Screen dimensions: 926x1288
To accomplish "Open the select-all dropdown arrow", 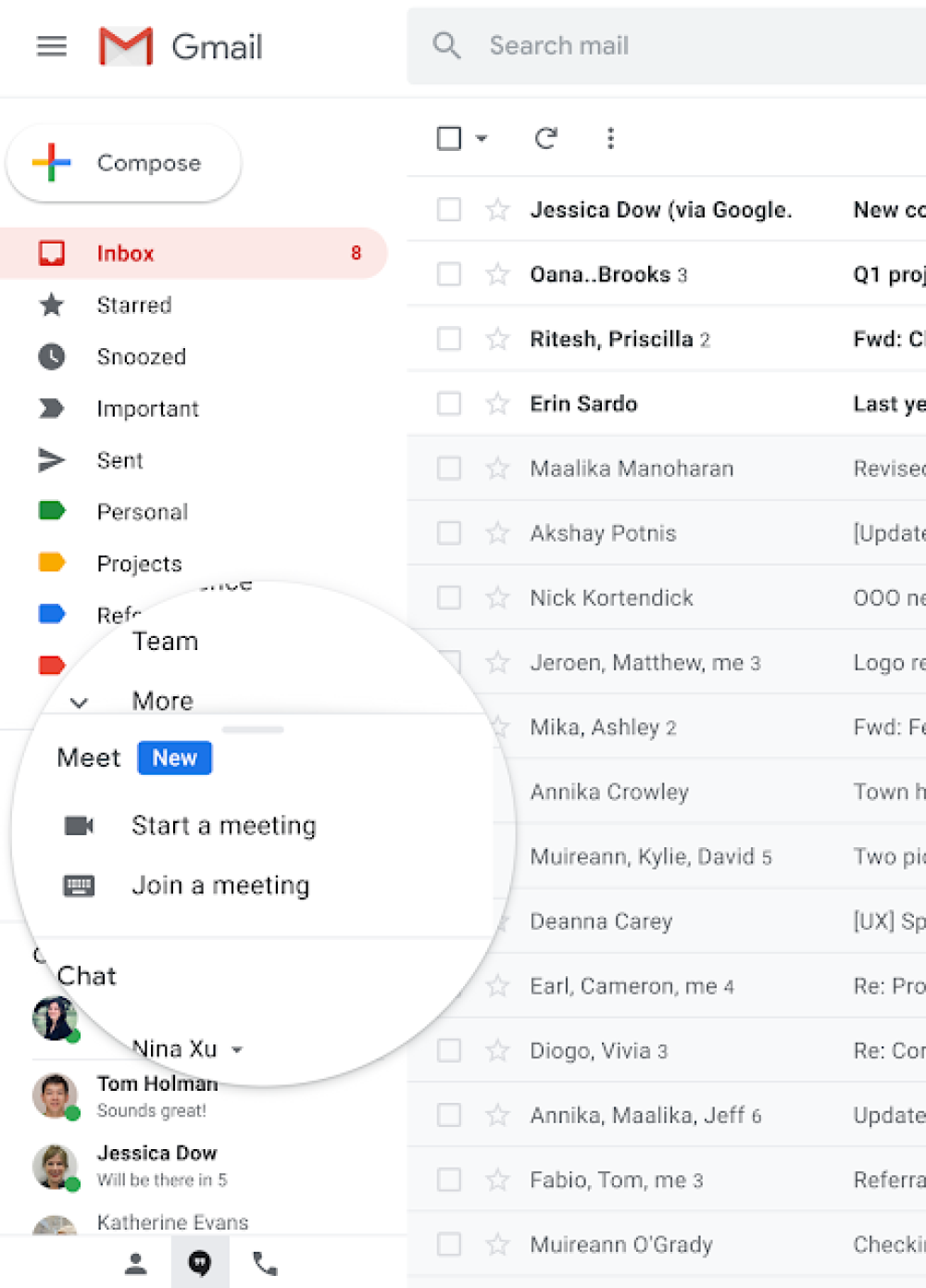I will 482,139.
